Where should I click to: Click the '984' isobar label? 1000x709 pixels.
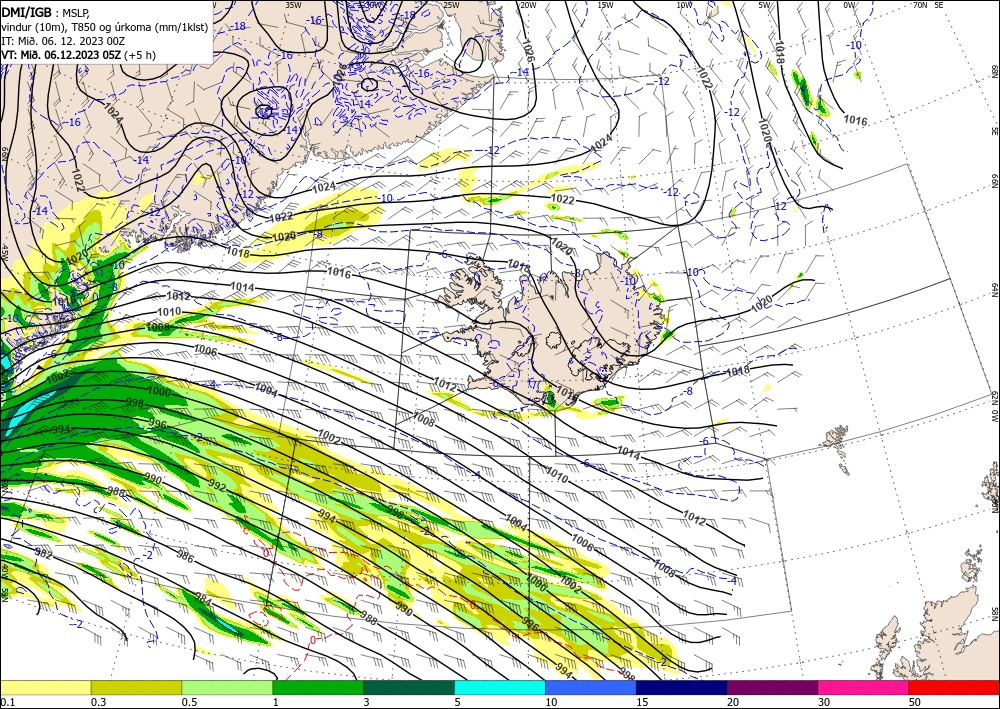click(x=203, y=599)
